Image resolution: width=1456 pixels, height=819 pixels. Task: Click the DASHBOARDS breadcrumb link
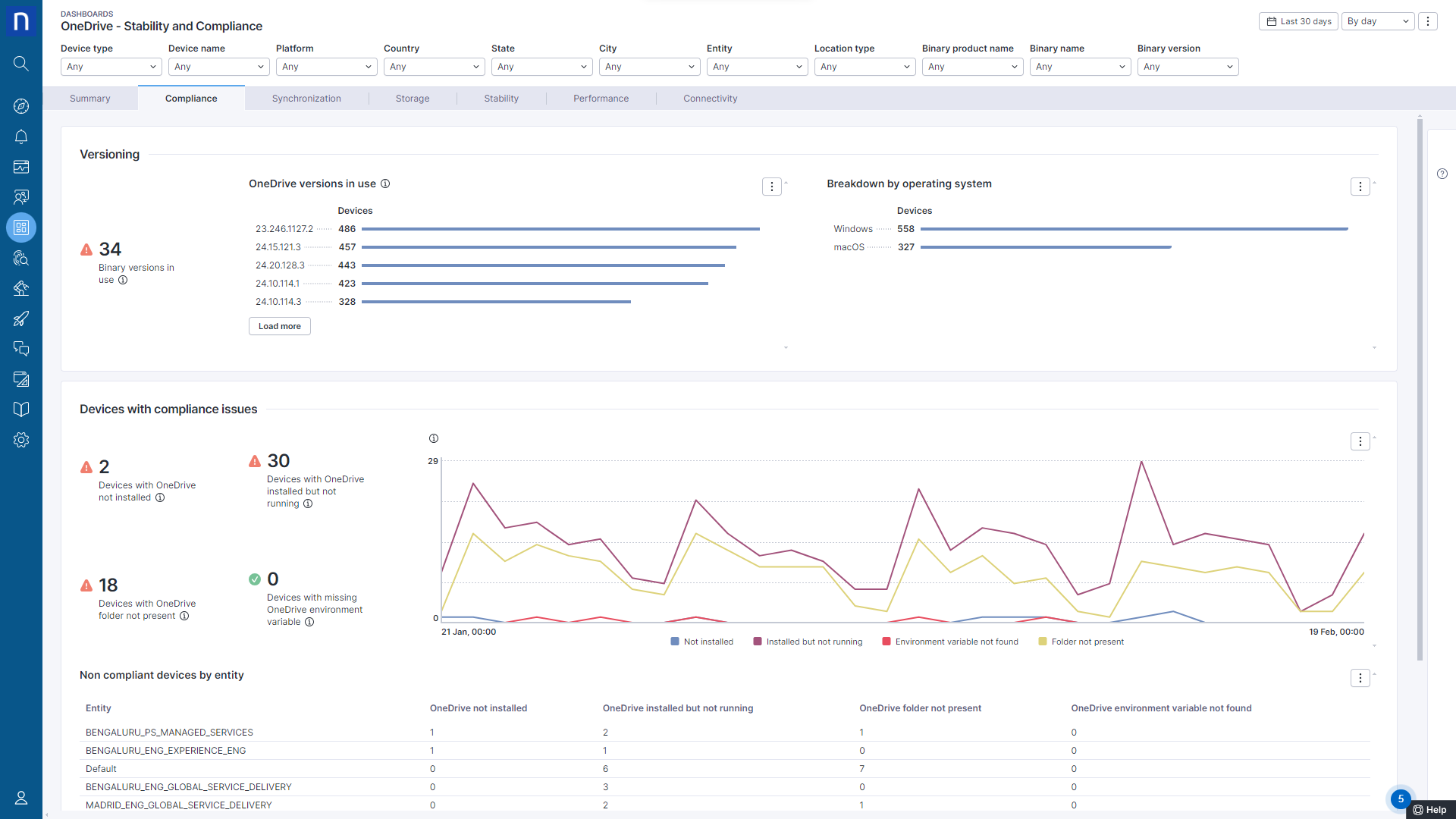[87, 14]
